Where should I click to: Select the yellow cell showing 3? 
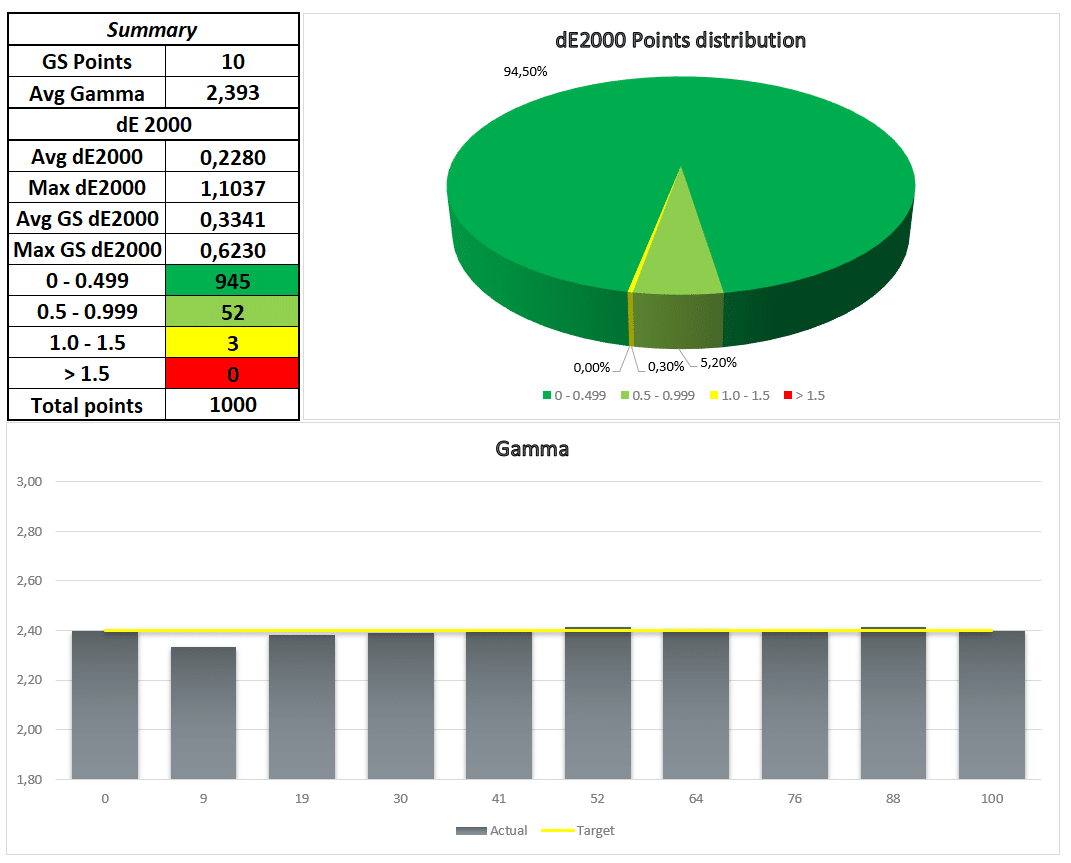[232, 342]
